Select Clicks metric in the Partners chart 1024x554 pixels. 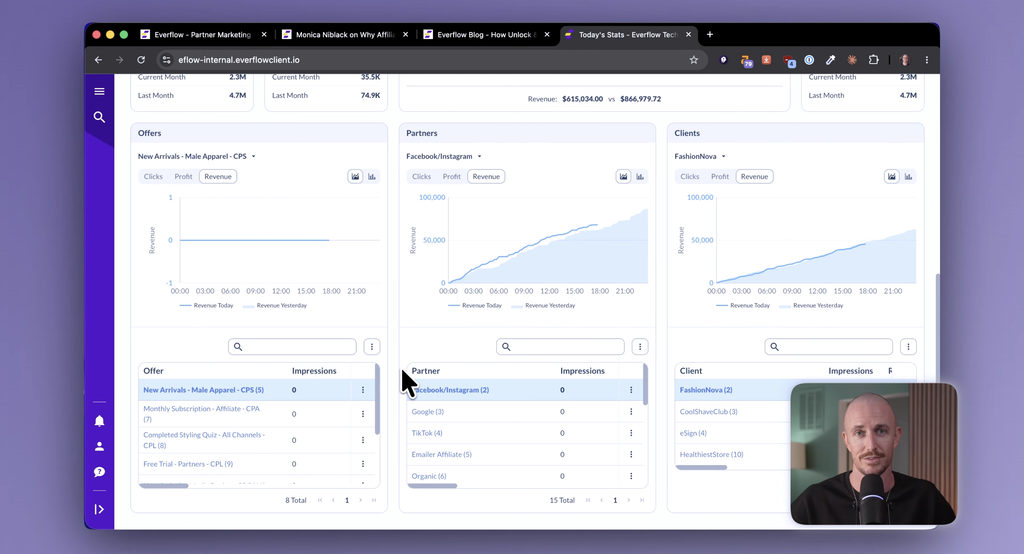[422, 176]
